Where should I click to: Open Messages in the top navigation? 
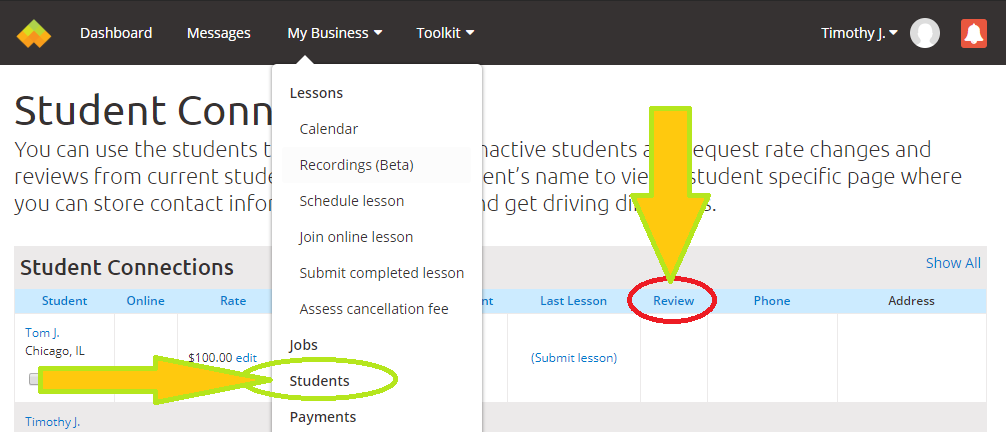point(218,33)
